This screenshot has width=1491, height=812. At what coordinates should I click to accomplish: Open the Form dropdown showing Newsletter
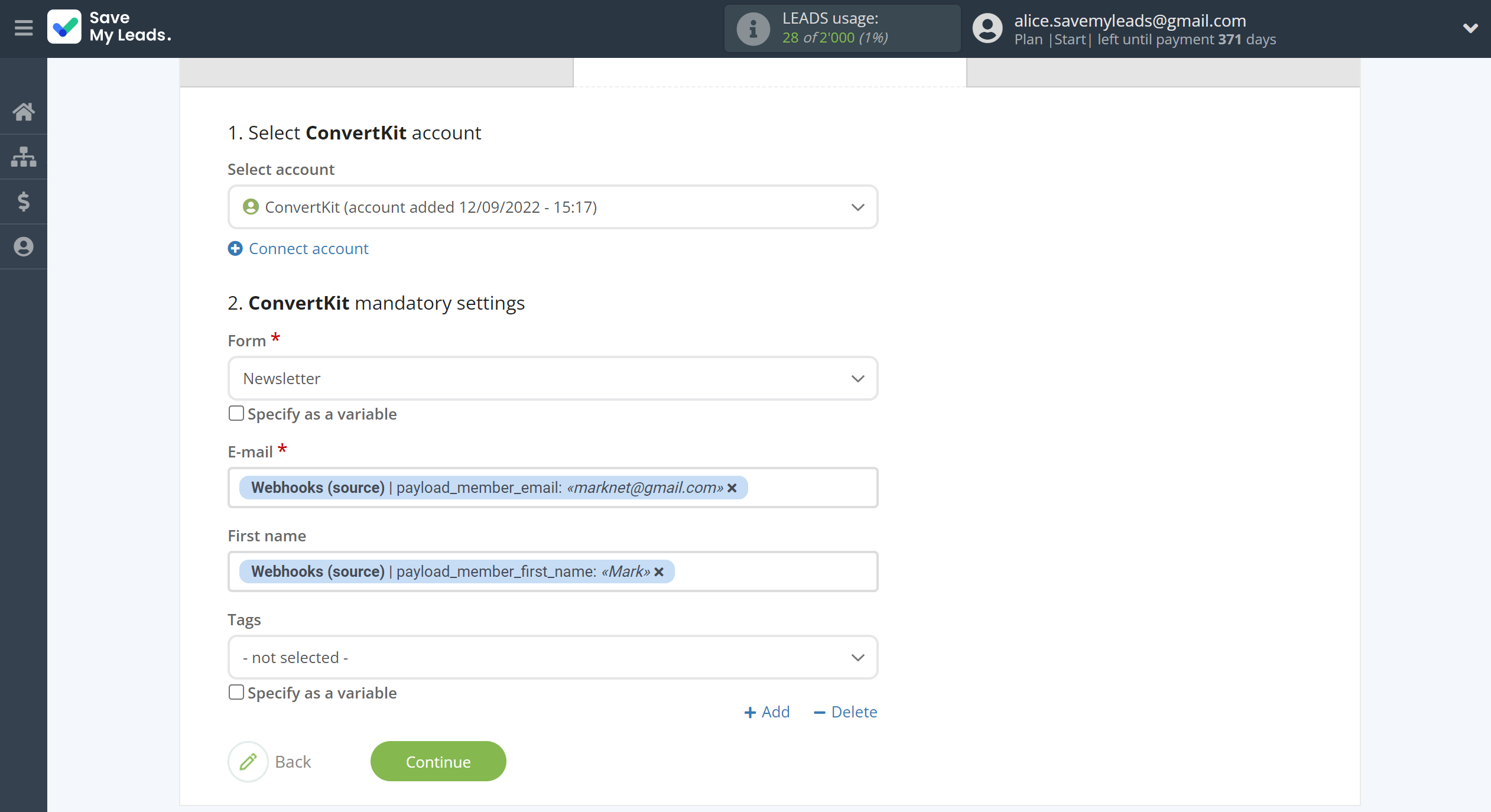[553, 379]
